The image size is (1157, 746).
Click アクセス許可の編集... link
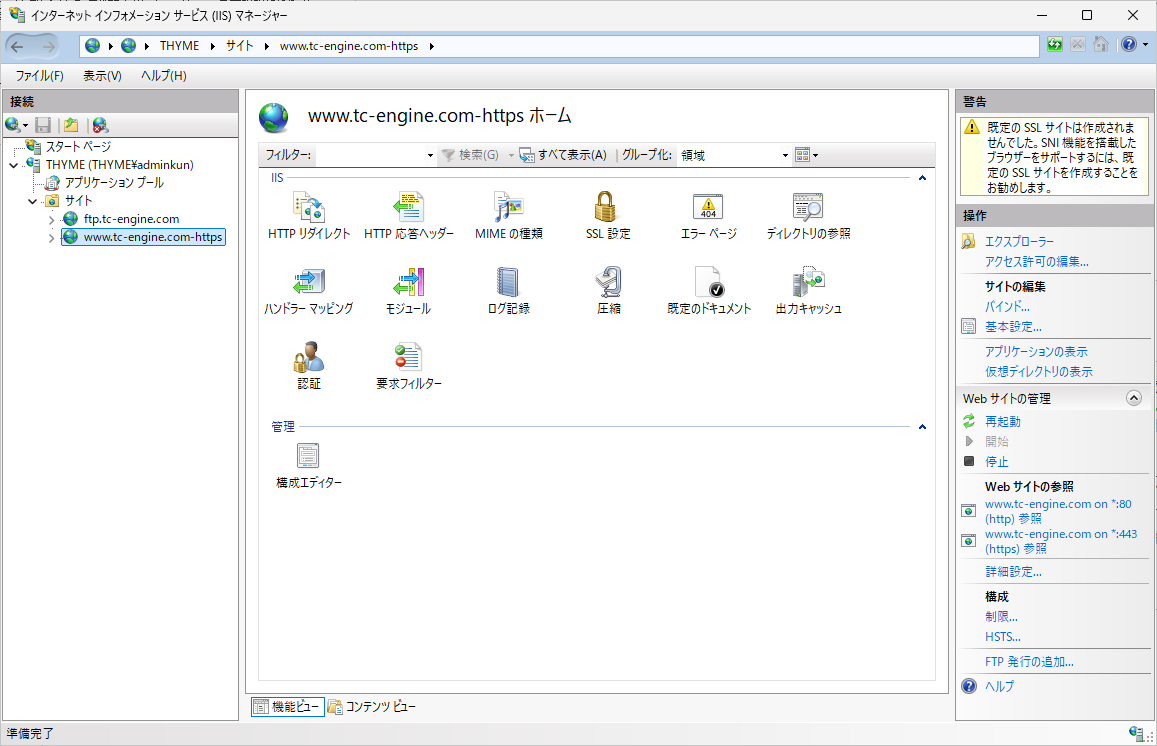click(x=1037, y=261)
